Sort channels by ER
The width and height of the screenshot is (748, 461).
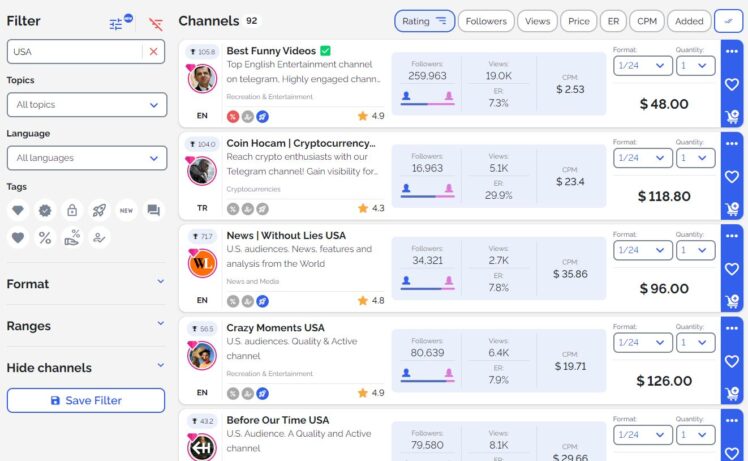613,21
